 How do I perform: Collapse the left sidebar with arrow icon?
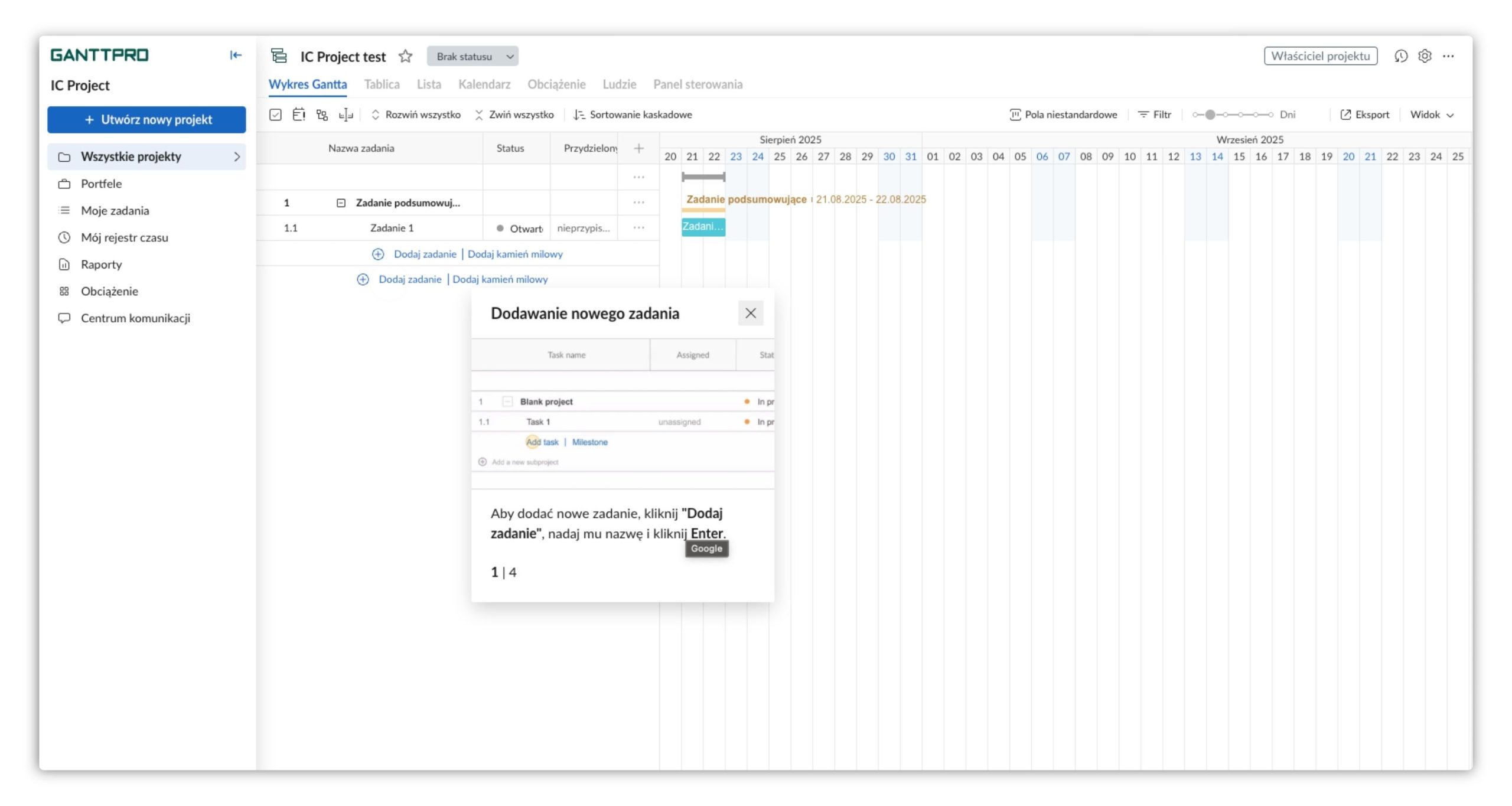tap(236, 55)
